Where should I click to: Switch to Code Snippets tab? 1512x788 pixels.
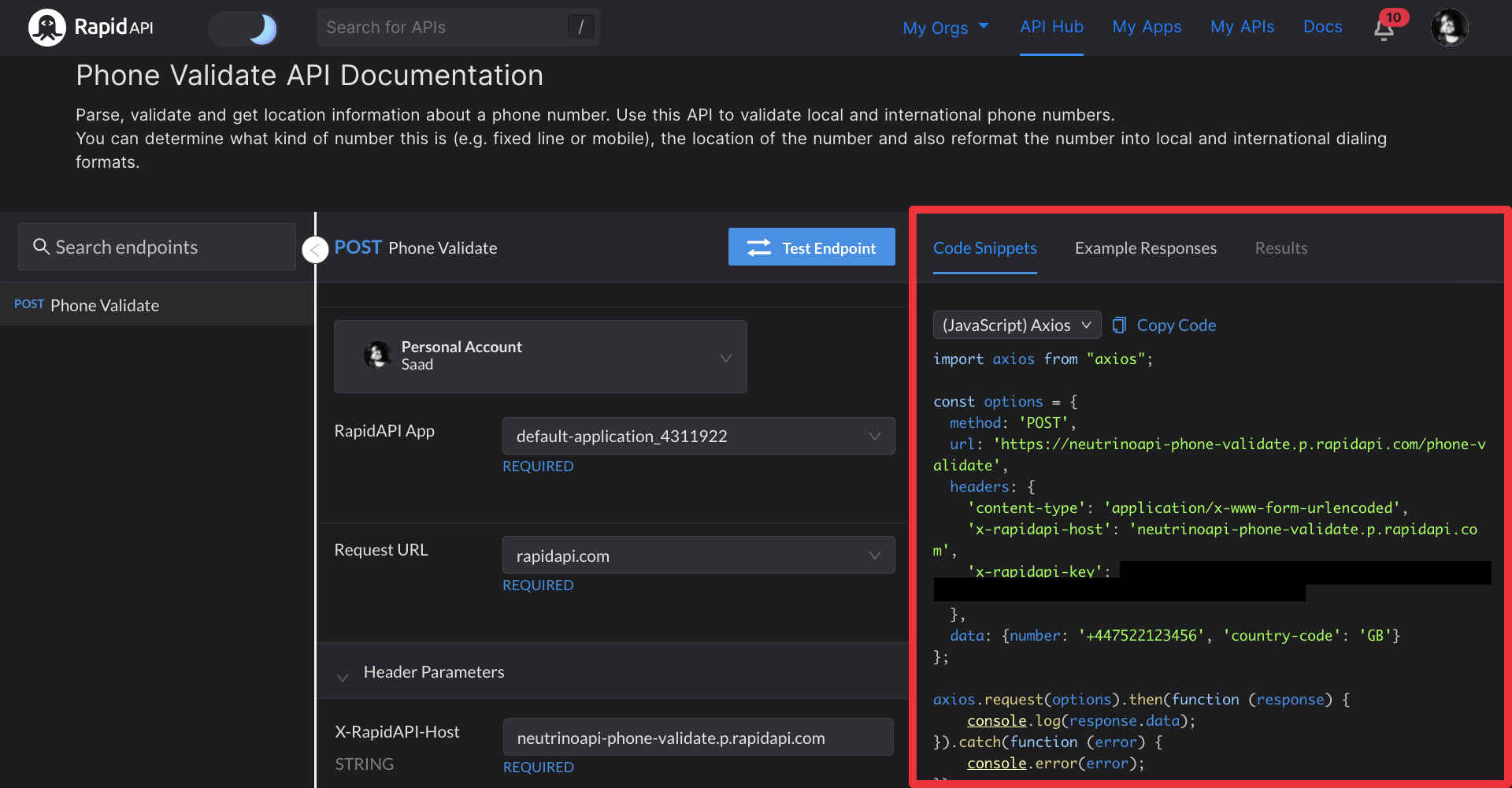click(x=984, y=248)
